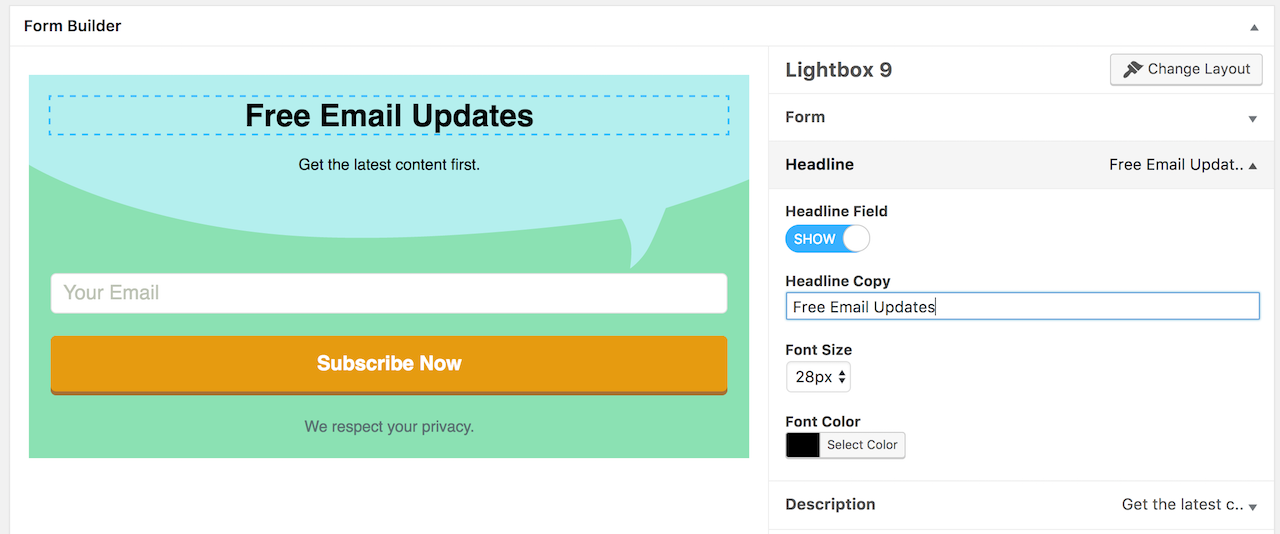The image size is (1280, 534).
Task: Collapse the Form Builder panel arrow
Action: coord(1253,27)
